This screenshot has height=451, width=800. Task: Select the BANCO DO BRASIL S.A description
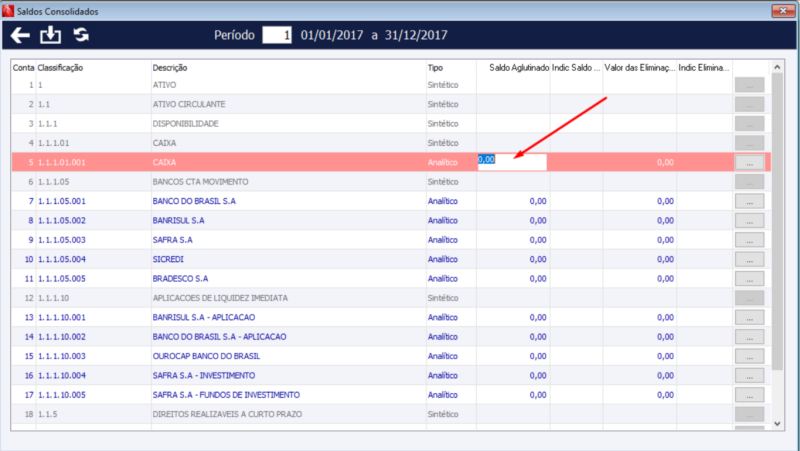(194, 201)
